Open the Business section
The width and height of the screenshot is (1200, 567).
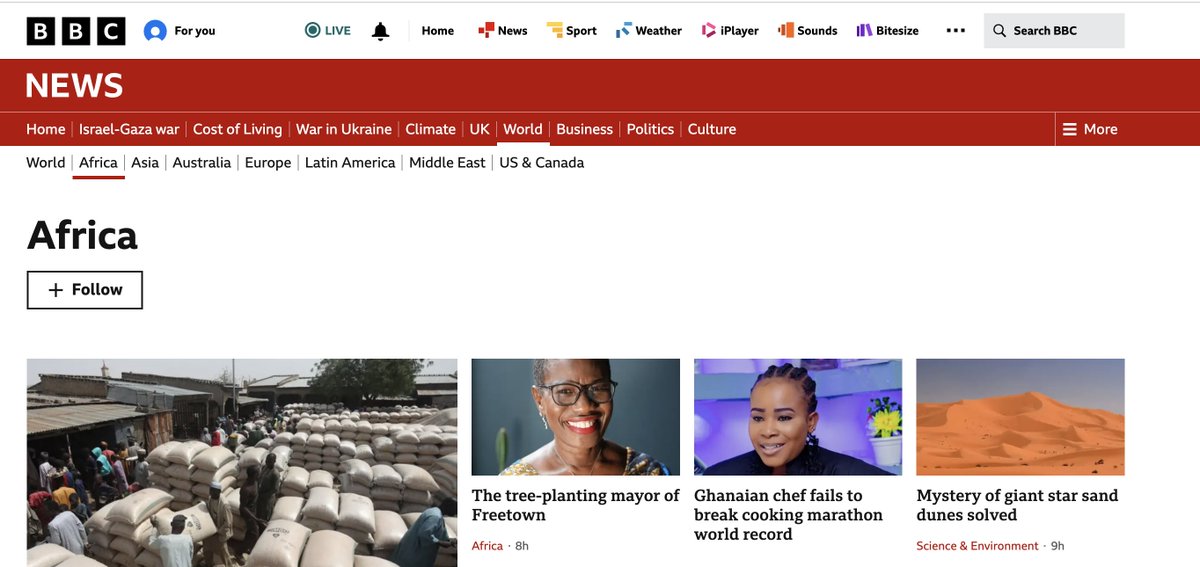click(x=585, y=129)
